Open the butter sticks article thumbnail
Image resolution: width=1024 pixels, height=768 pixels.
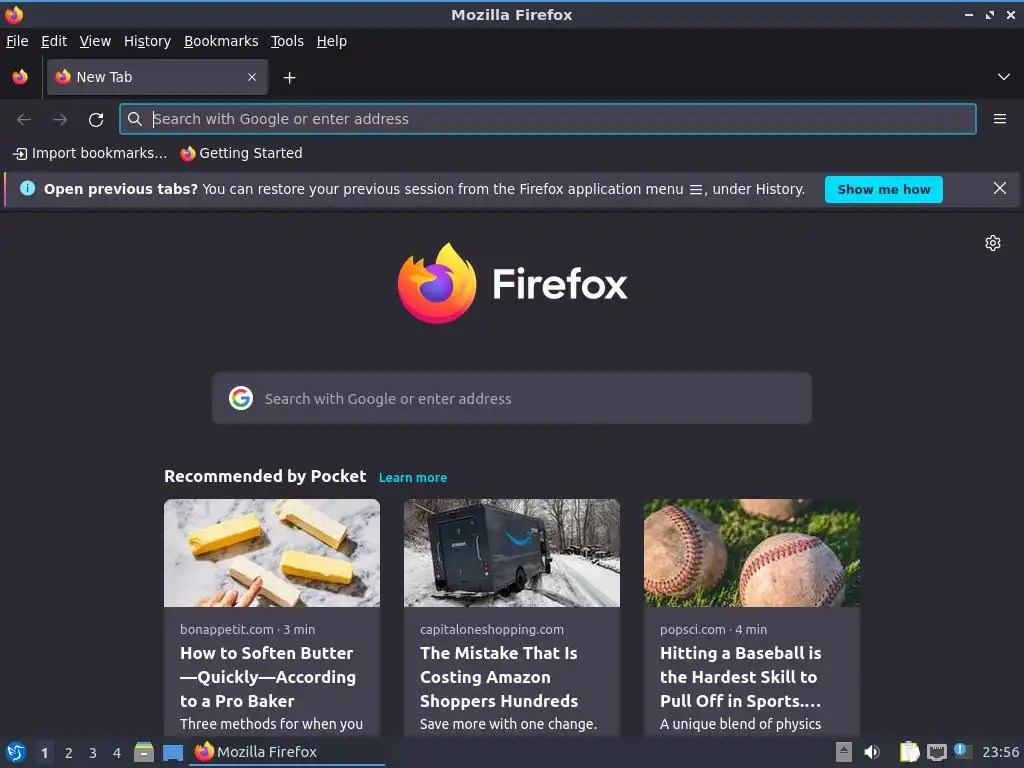pos(272,553)
